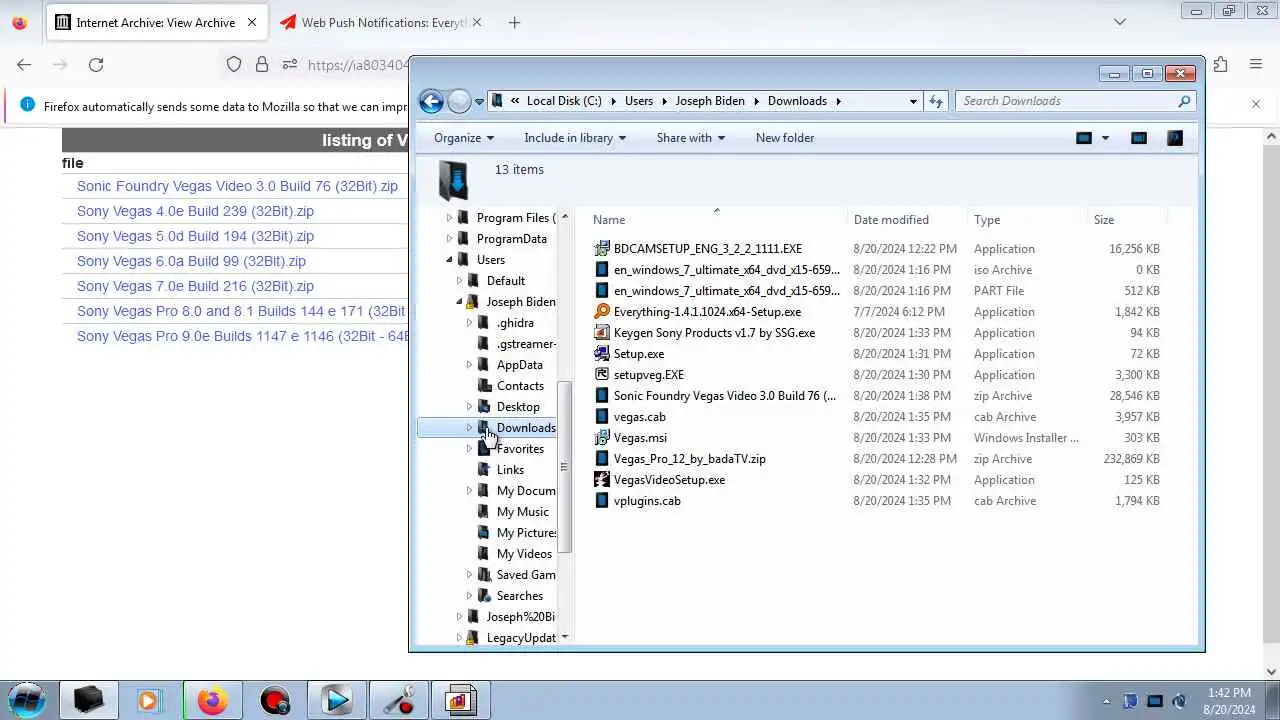Select the Favorites tree folder
The image size is (1280, 720).
[520, 449]
